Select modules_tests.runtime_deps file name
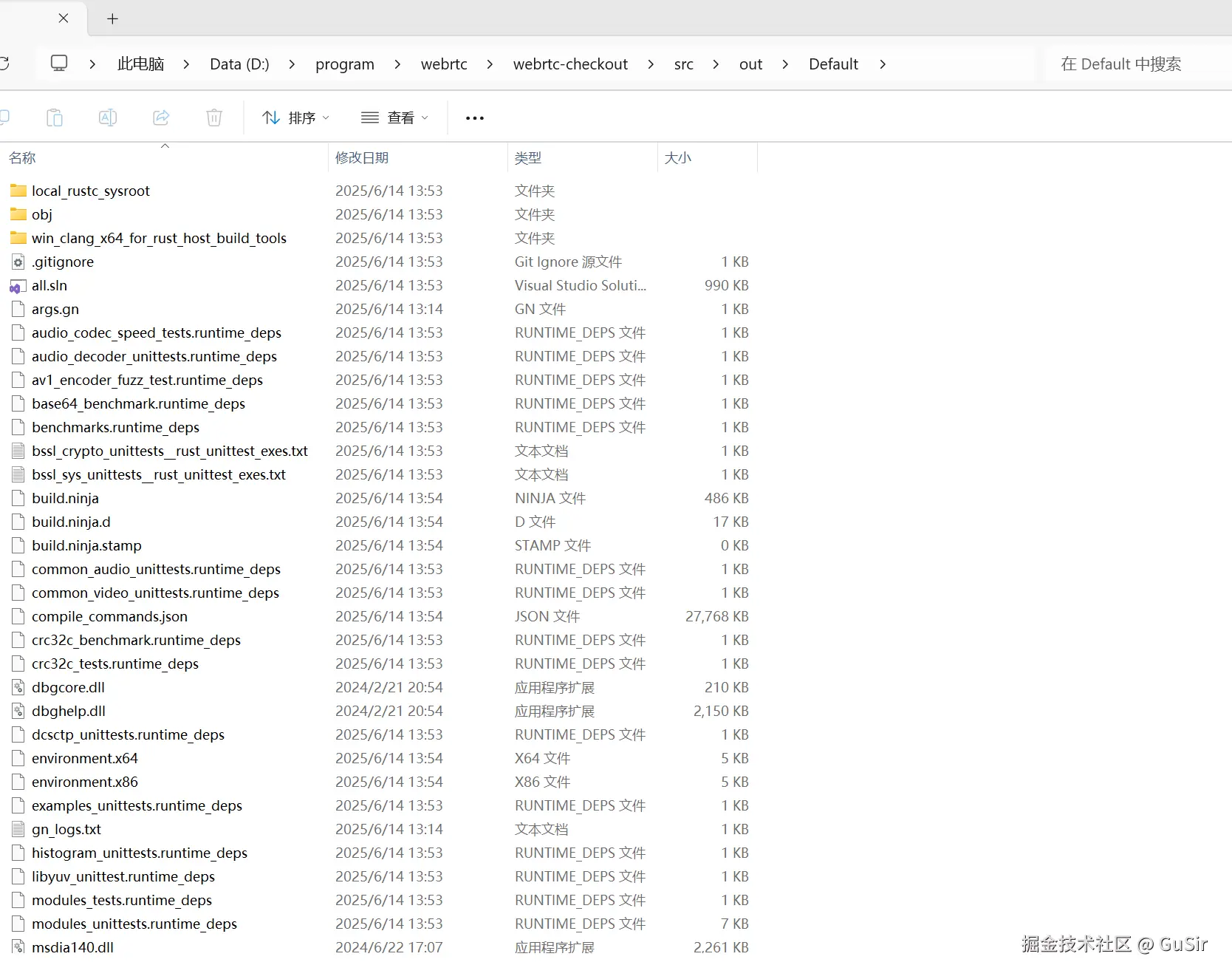Image resolution: width=1232 pixels, height=979 pixels. click(x=122, y=900)
